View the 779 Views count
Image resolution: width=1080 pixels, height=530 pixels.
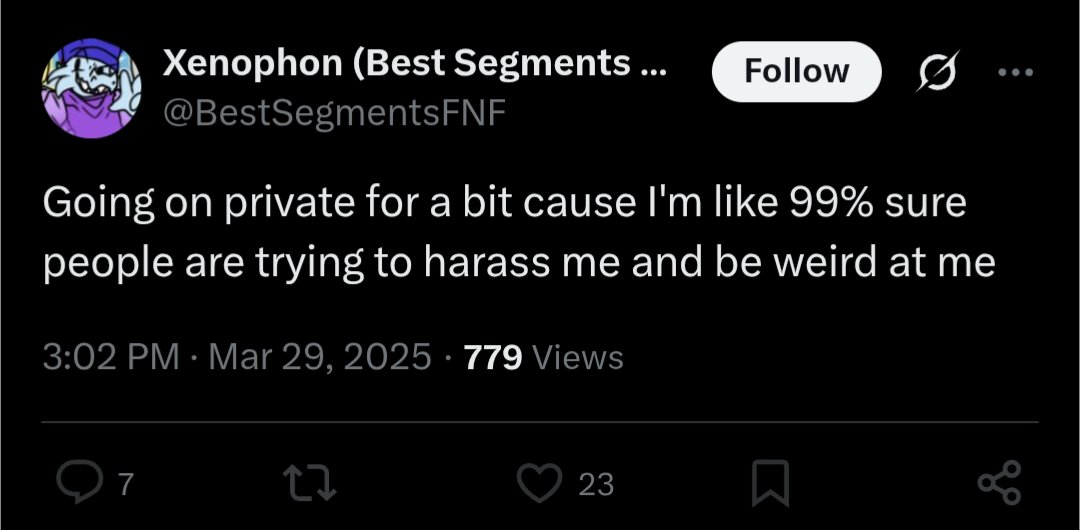[494, 356]
